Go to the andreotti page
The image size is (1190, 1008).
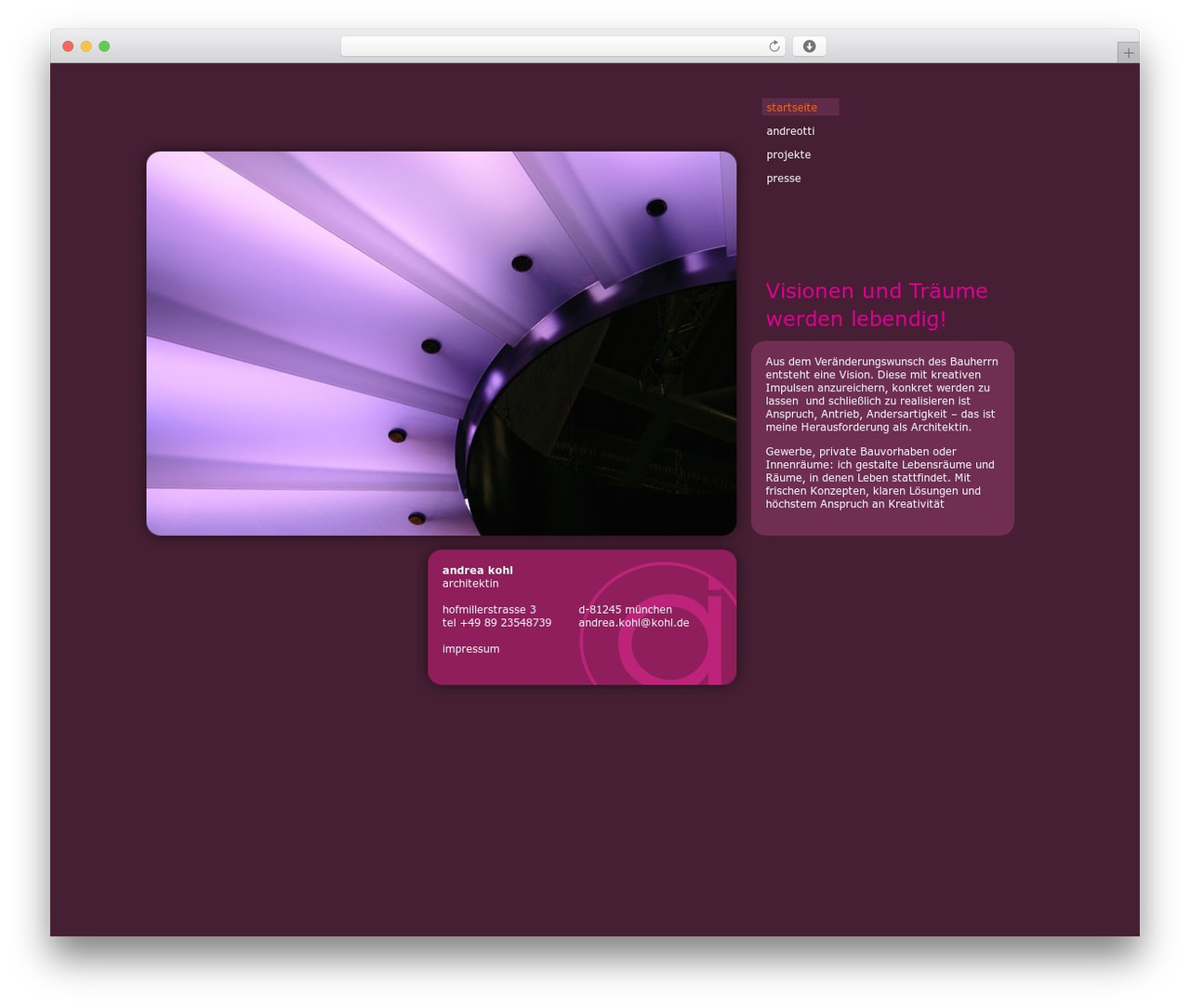[x=790, y=131]
